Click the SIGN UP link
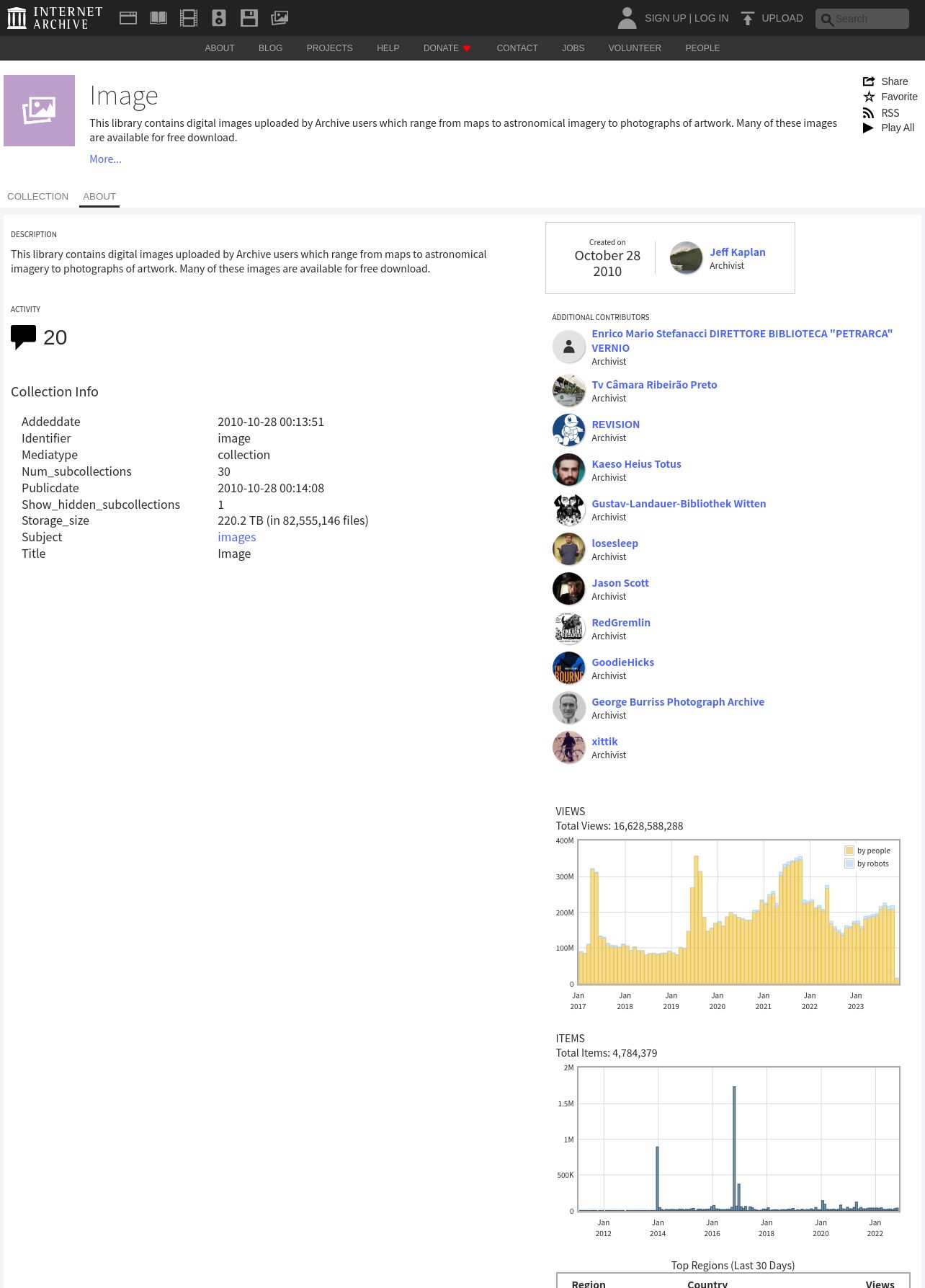 pos(665,18)
